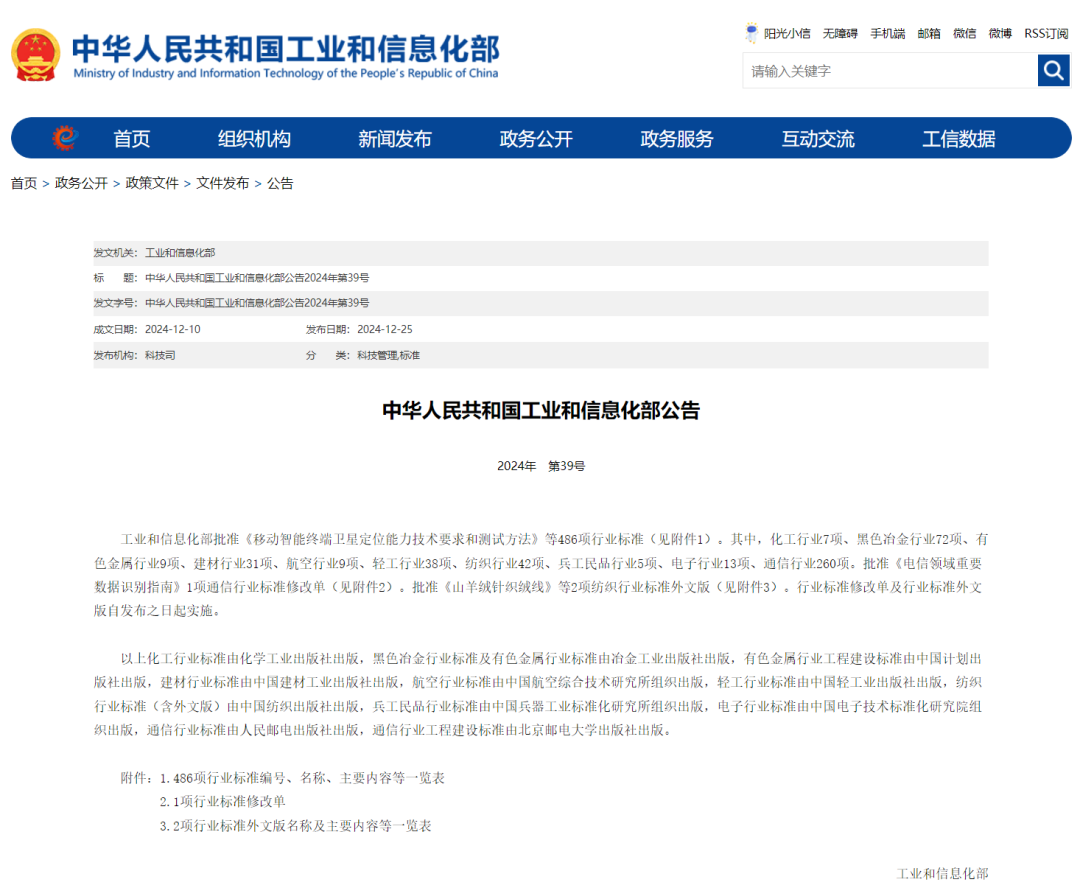Select 互动交流 in the navigation bar
This screenshot has height=885, width=1080.
click(x=818, y=139)
